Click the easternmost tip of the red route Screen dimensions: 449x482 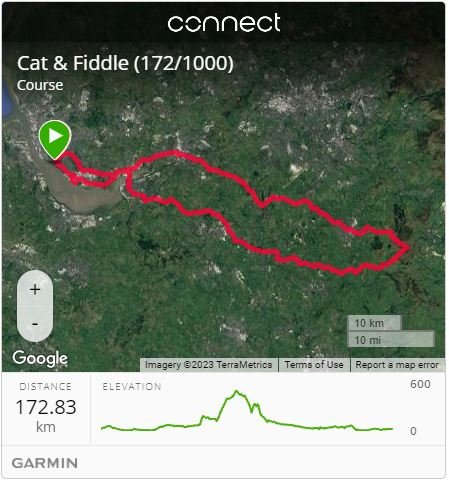point(408,247)
